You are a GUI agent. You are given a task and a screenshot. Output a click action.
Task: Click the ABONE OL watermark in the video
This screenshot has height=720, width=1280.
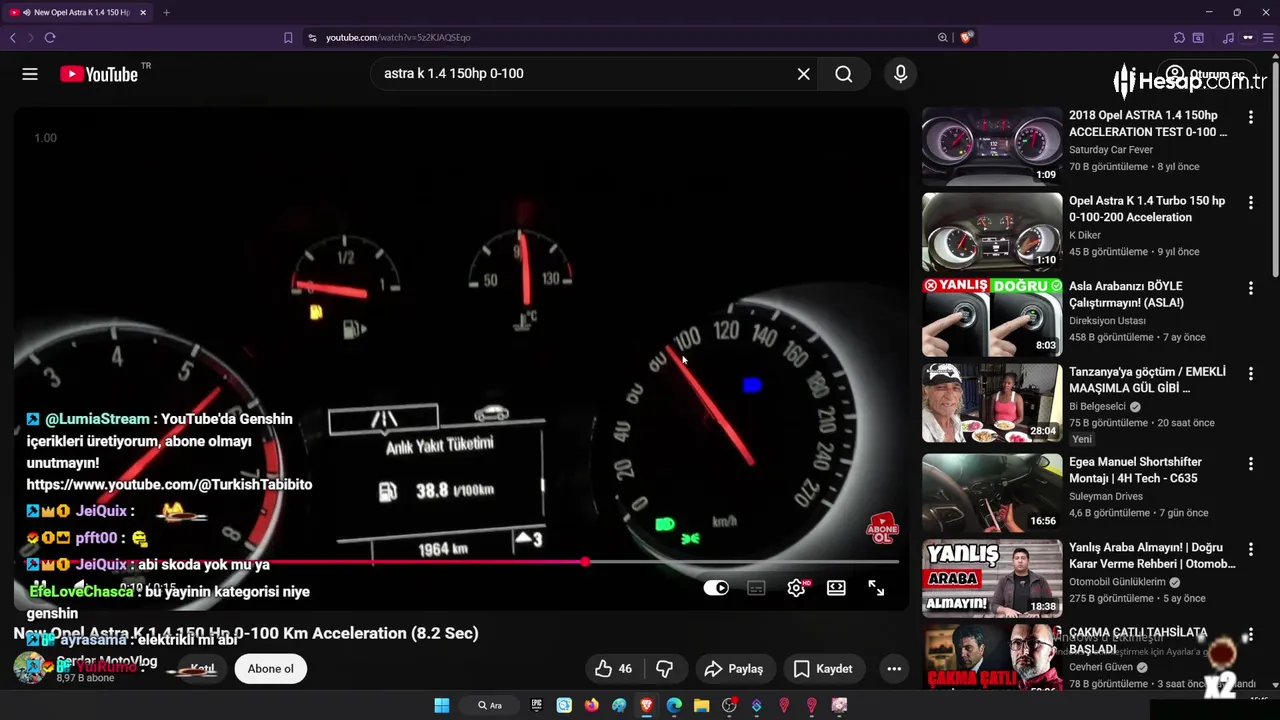point(882,529)
